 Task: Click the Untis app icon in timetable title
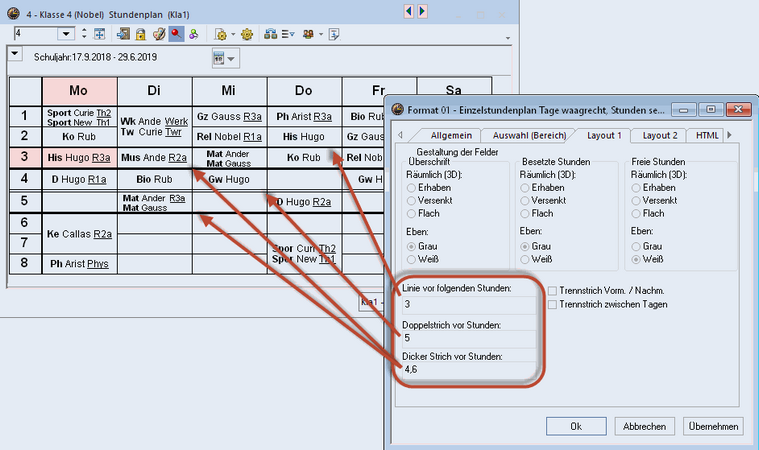[13, 14]
